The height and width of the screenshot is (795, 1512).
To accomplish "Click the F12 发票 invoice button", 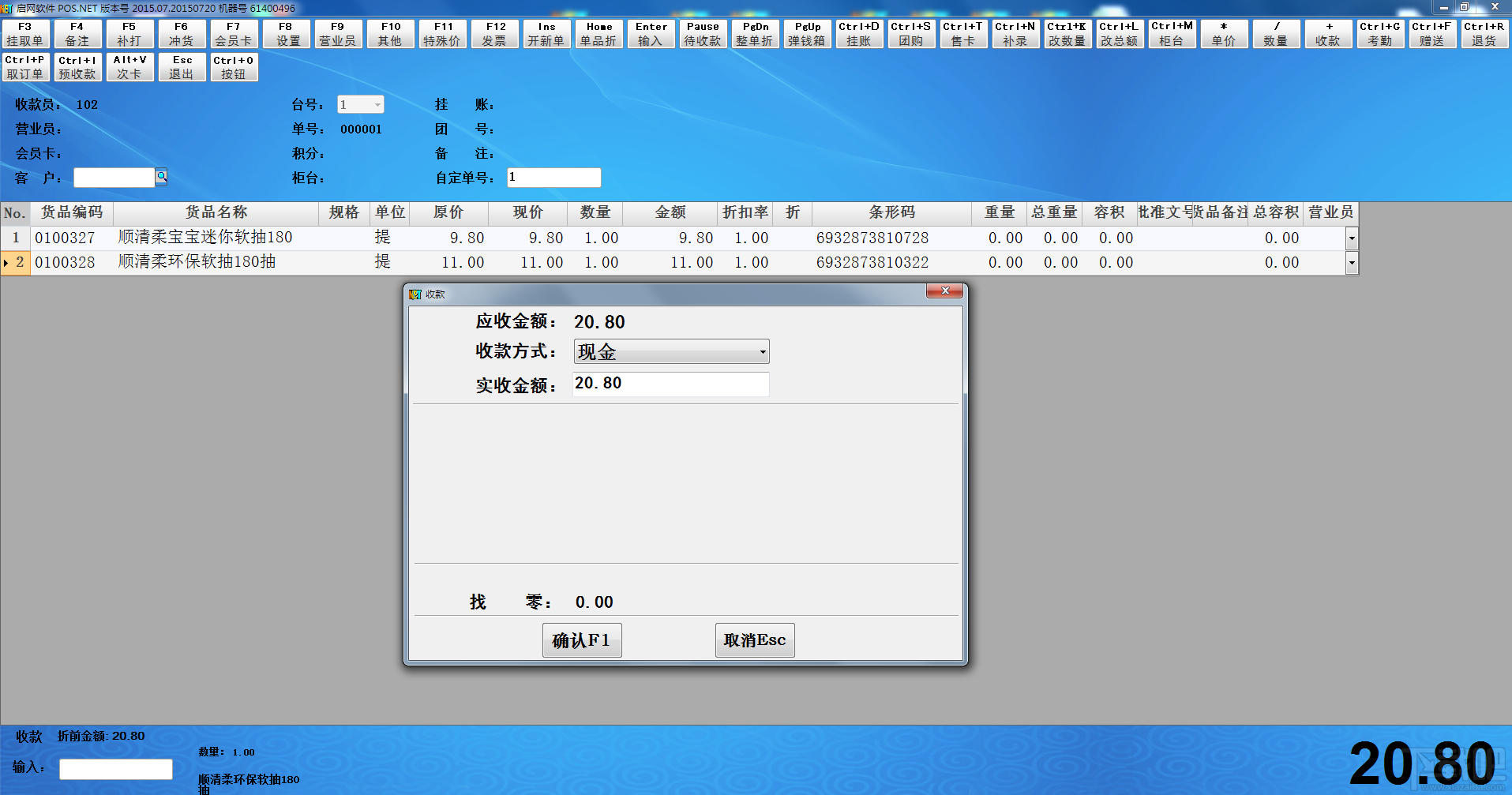I will click(494, 34).
